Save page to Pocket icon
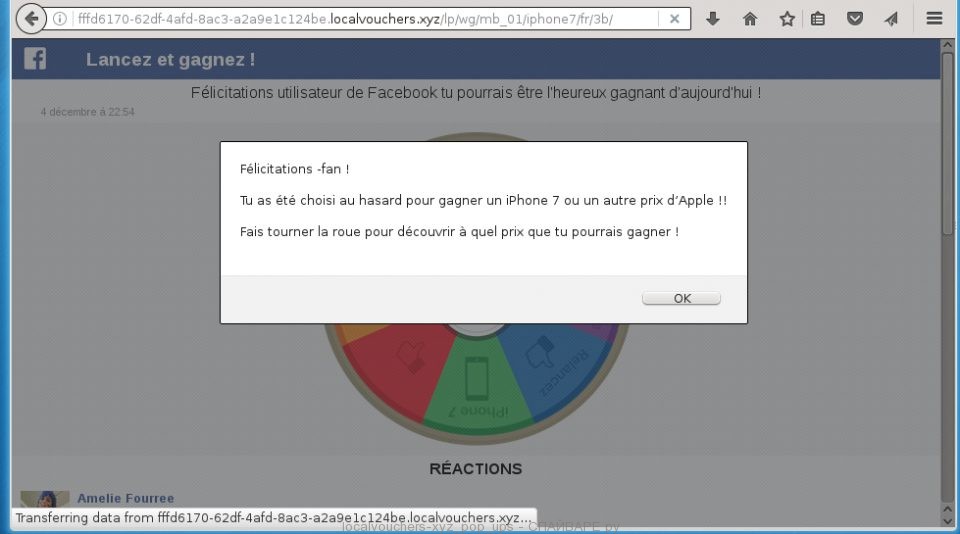Screen dimensions: 960x534 tap(855, 19)
